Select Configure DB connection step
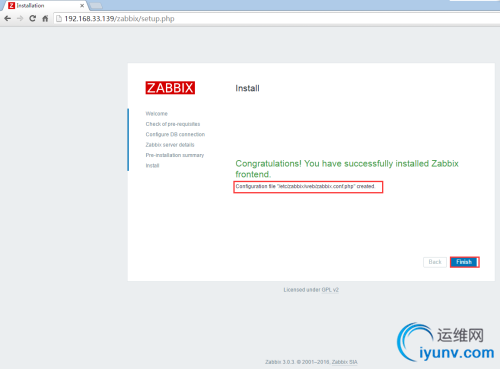Screen dimensions: 500x369 175,134
